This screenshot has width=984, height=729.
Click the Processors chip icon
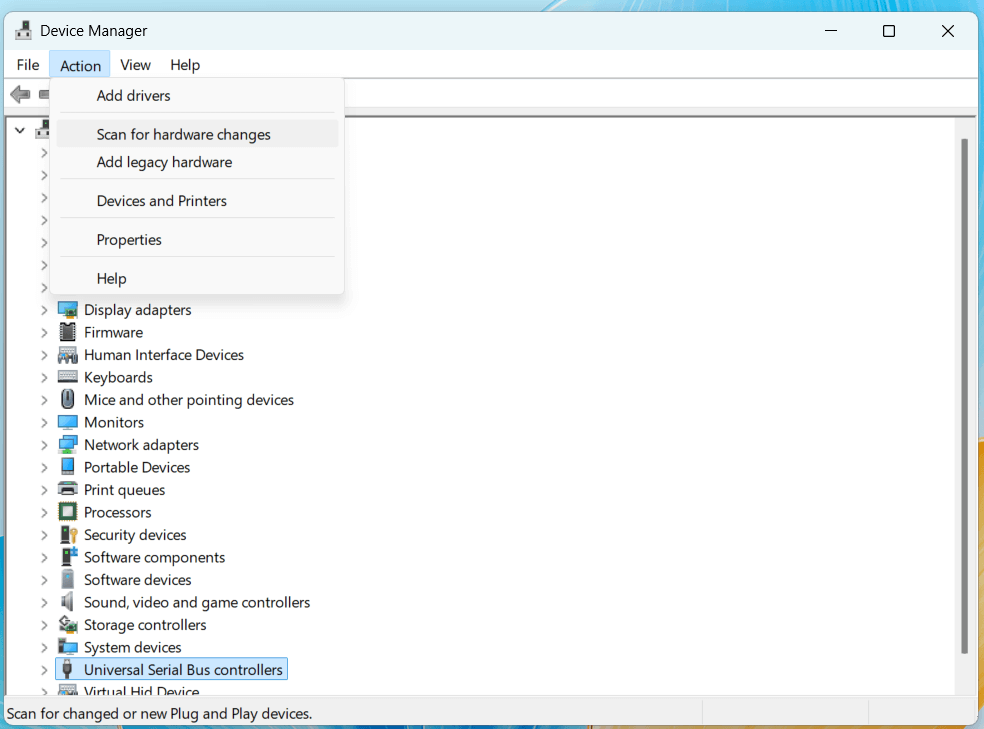tap(67, 512)
